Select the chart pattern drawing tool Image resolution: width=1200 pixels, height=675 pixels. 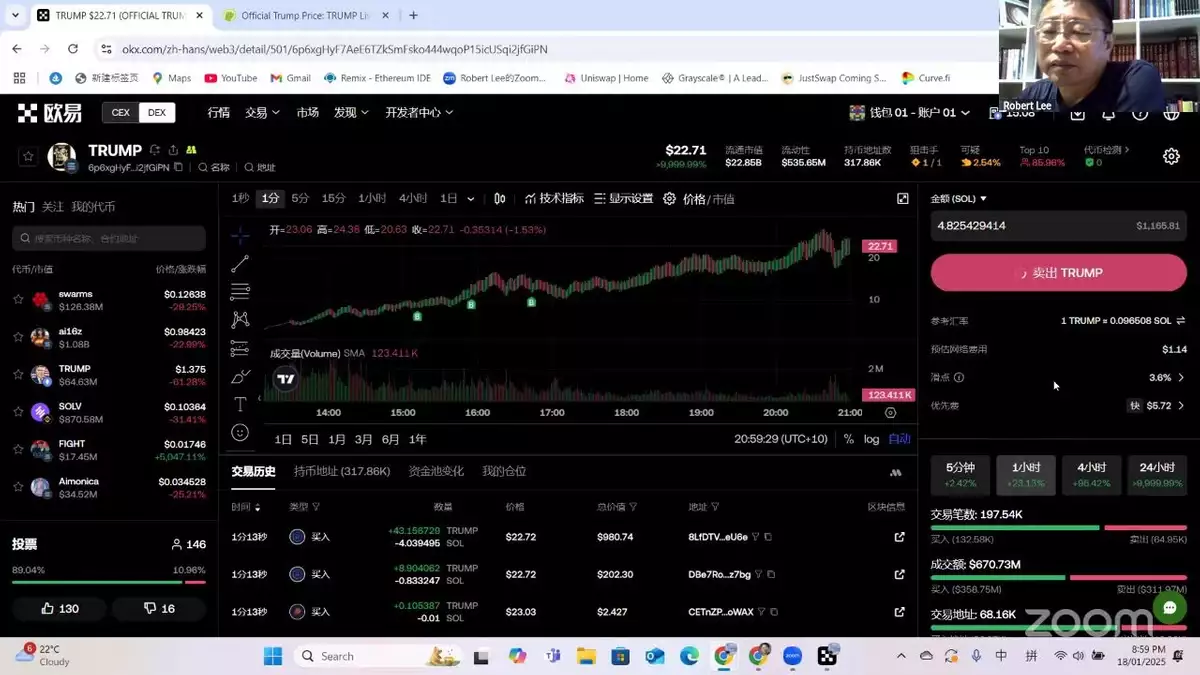coord(240,320)
